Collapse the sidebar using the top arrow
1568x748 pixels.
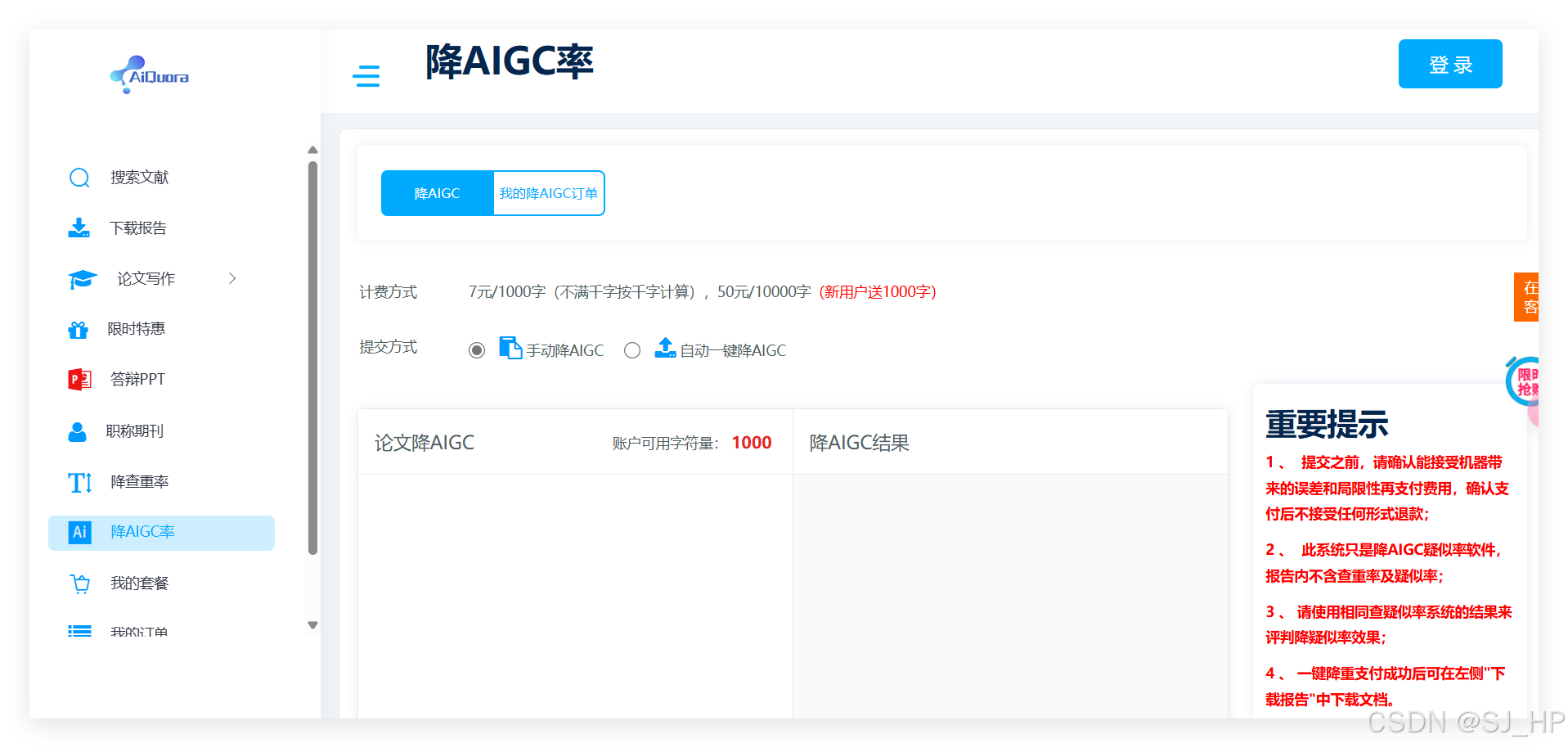[312, 150]
